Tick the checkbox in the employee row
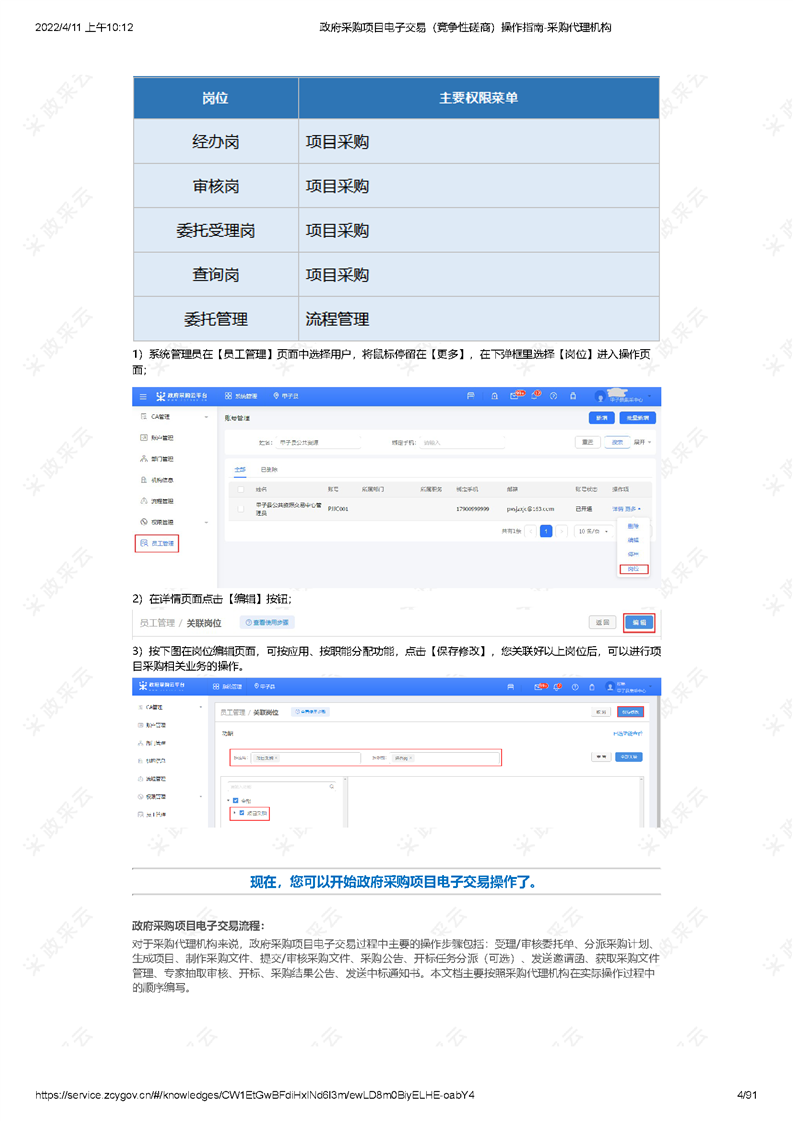 point(240,508)
